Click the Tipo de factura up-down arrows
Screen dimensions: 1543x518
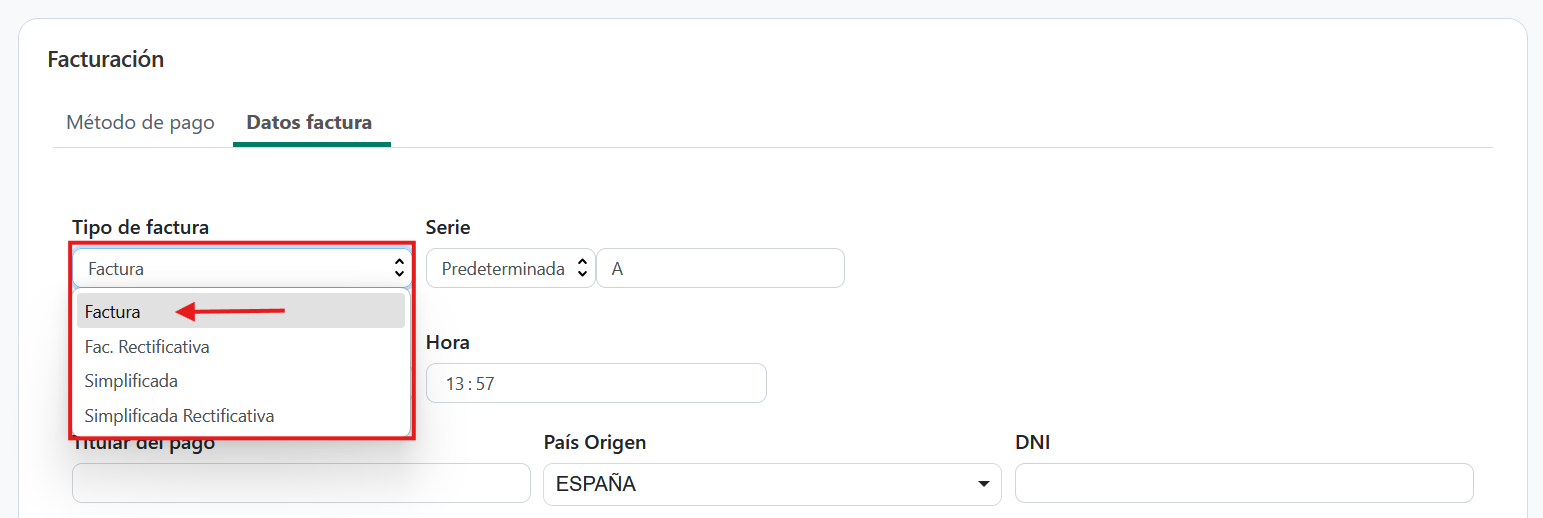click(x=399, y=268)
